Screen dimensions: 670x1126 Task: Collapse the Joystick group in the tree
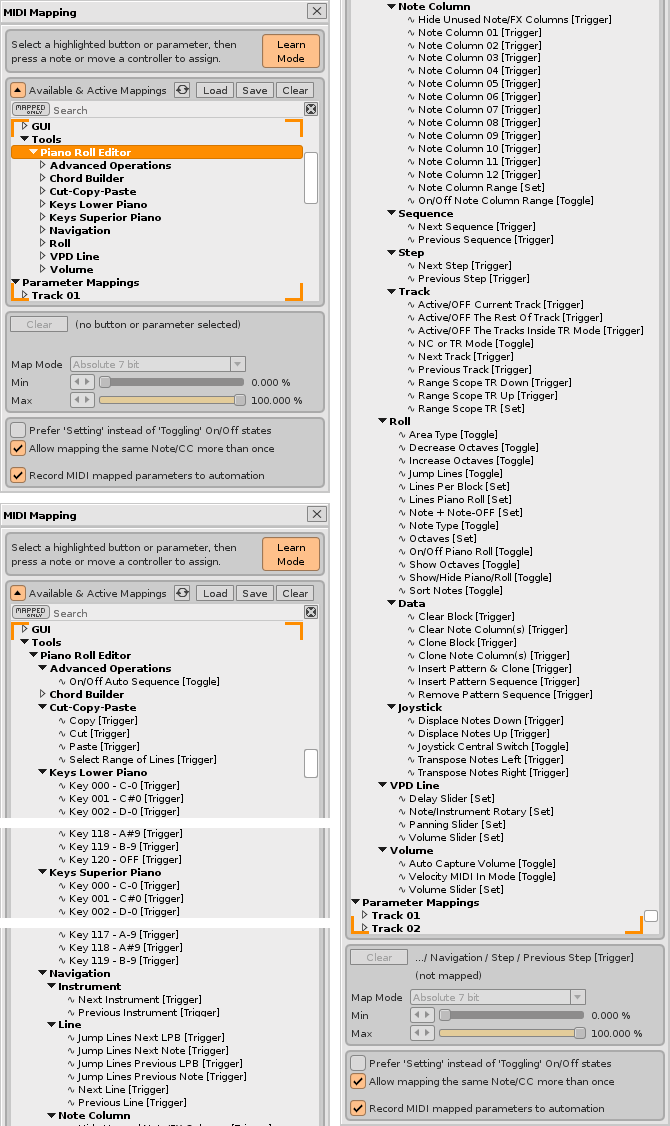(391, 708)
